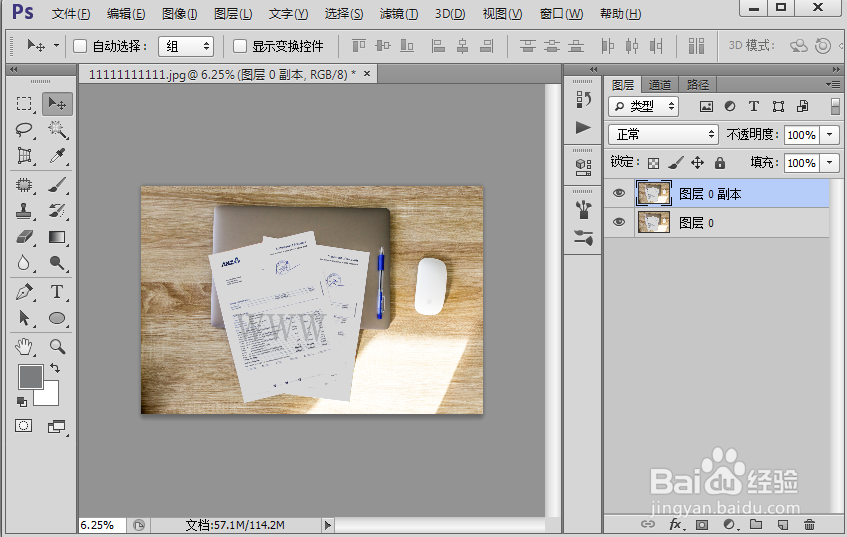The width and height of the screenshot is (847, 537).
Task: Toggle lock transparent pixels
Action: click(x=654, y=163)
